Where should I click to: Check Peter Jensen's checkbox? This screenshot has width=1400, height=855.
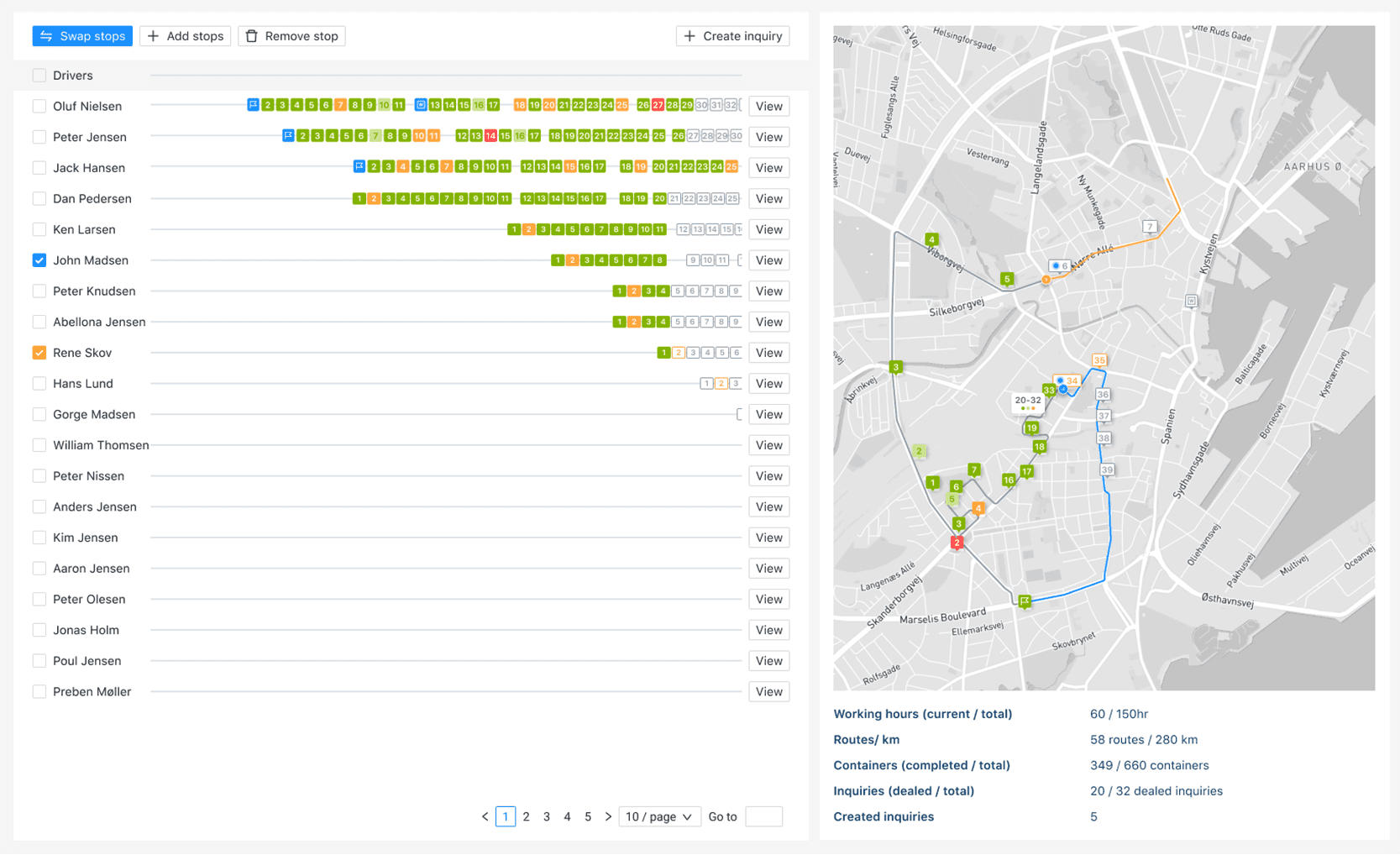[39, 137]
